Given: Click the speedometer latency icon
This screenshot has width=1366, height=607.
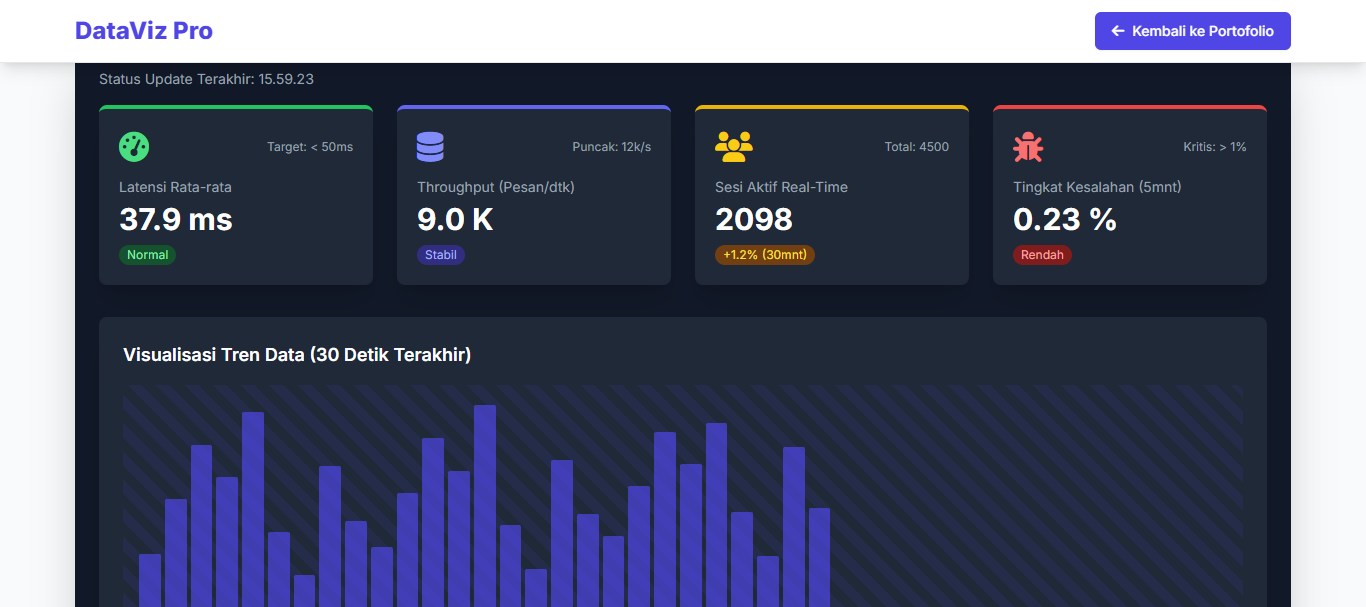Looking at the screenshot, I should 134,147.
